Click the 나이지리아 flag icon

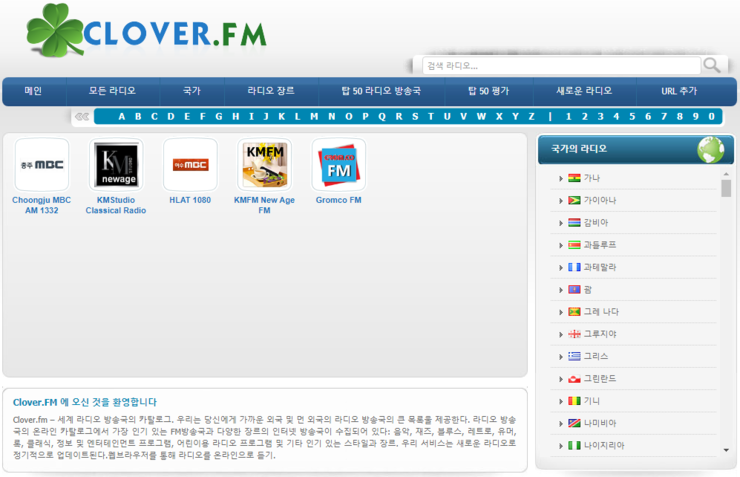pos(574,445)
